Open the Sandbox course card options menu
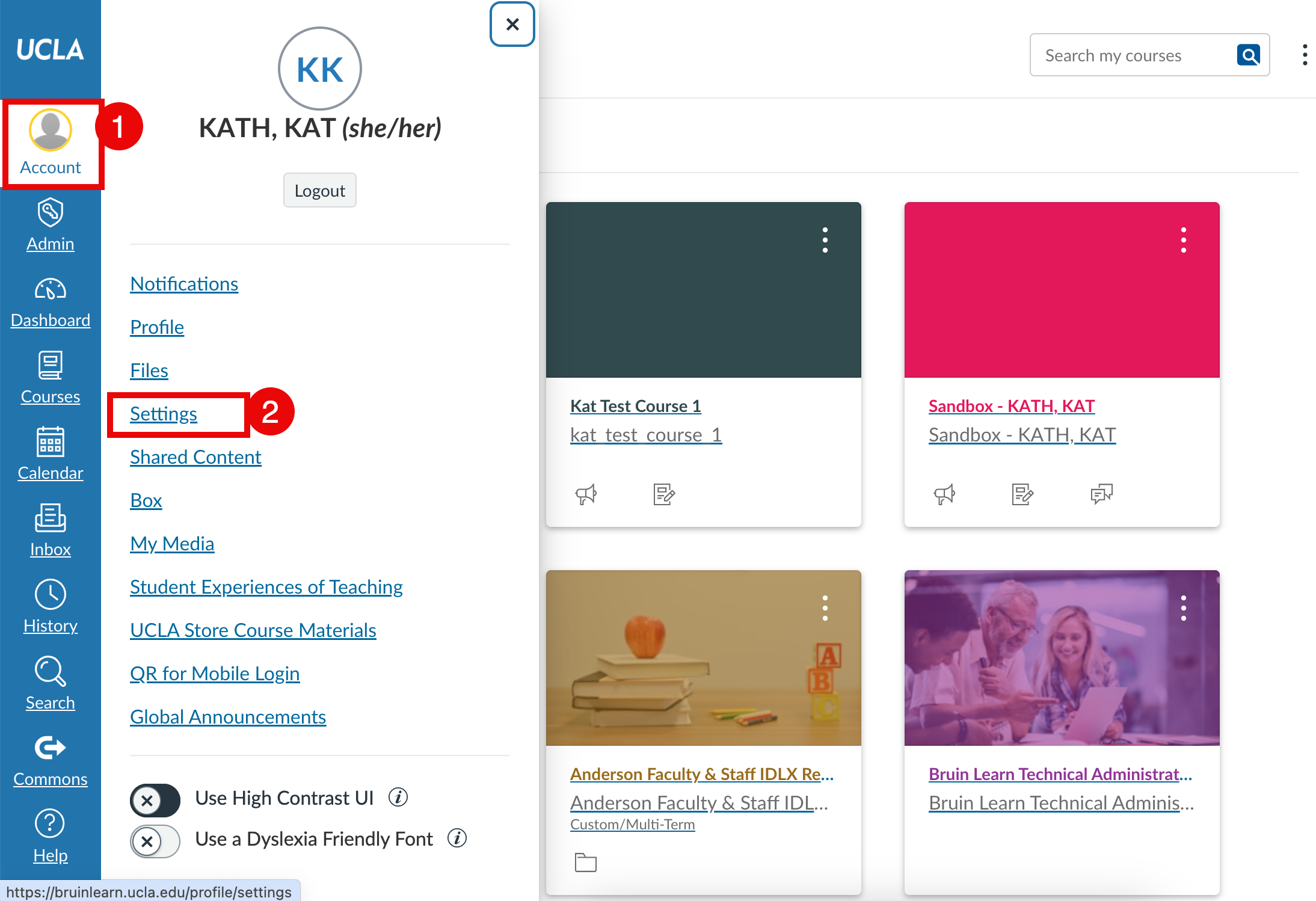Viewport: 1316px width, 901px height. coord(1182,239)
